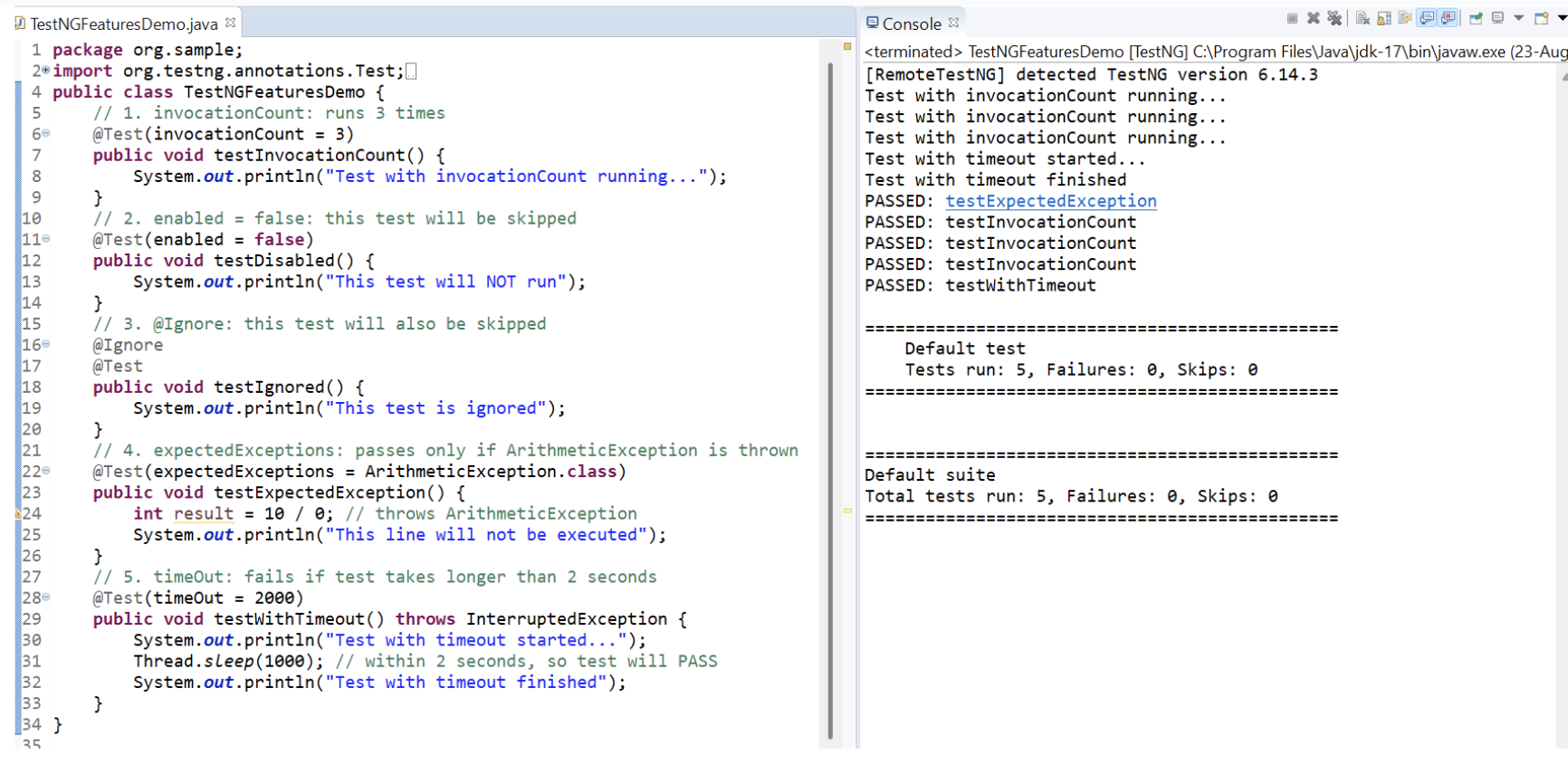Pin the Console view
Image resolution: width=1568 pixels, height=784 pixels.
tap(1476, 18)
